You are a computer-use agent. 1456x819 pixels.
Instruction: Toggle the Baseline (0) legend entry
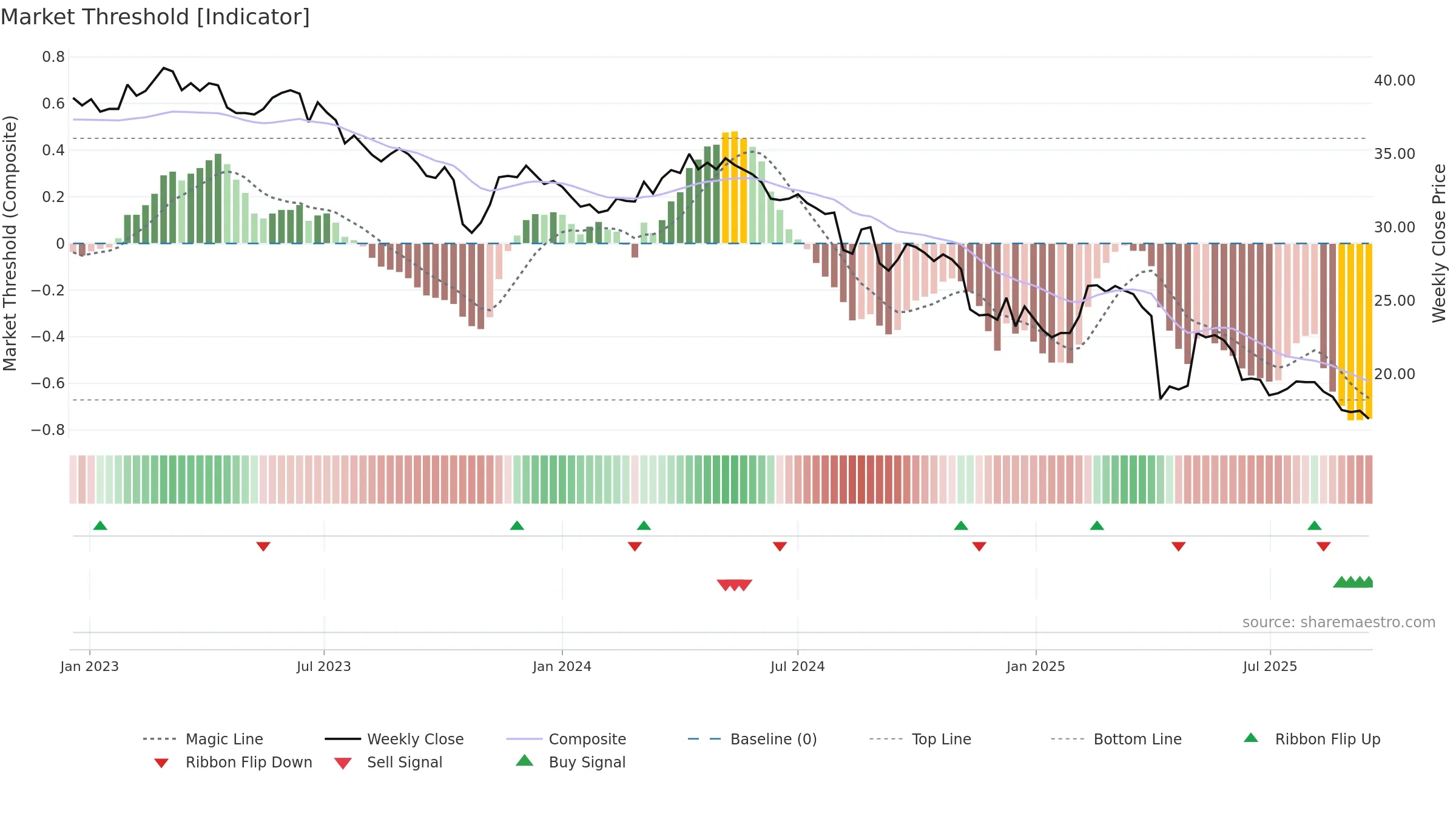pyautogui.click(x=752, y=739)
